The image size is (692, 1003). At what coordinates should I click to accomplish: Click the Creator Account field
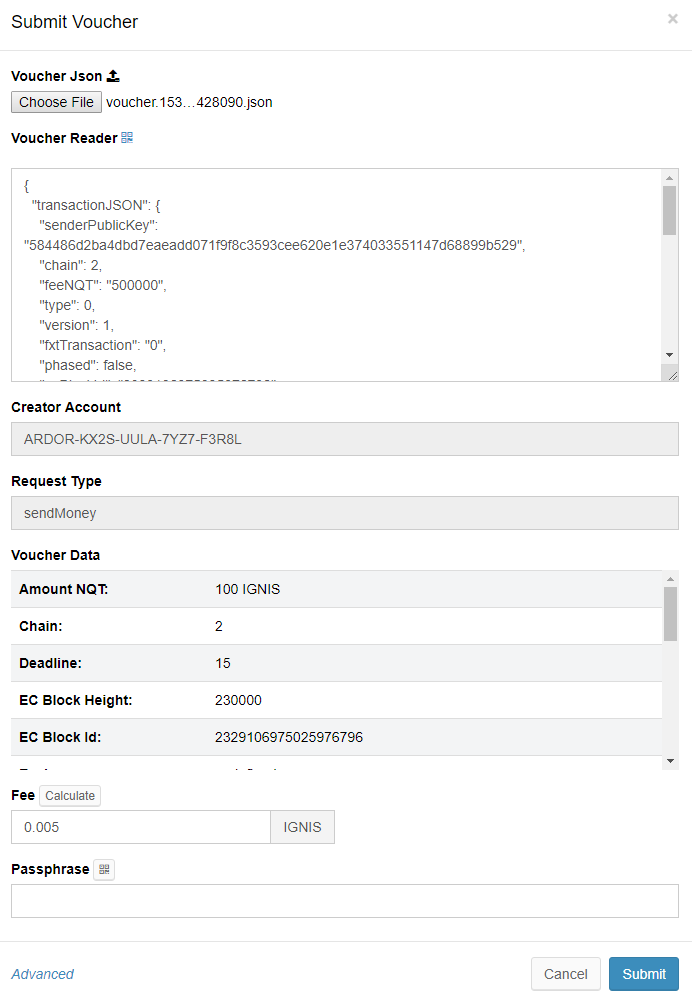click(x=344, y=439)
